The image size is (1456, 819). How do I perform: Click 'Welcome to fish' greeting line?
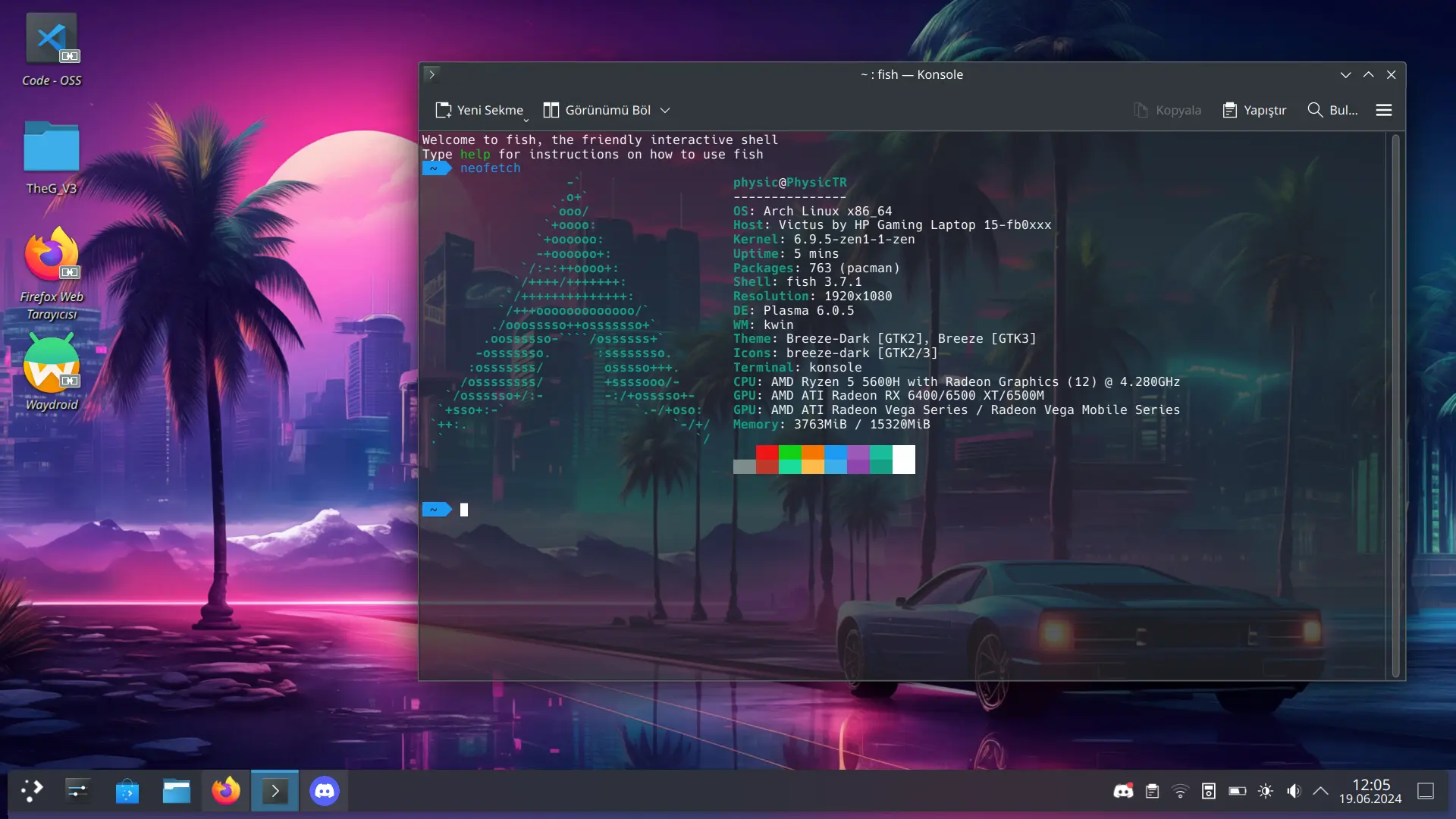600,140
